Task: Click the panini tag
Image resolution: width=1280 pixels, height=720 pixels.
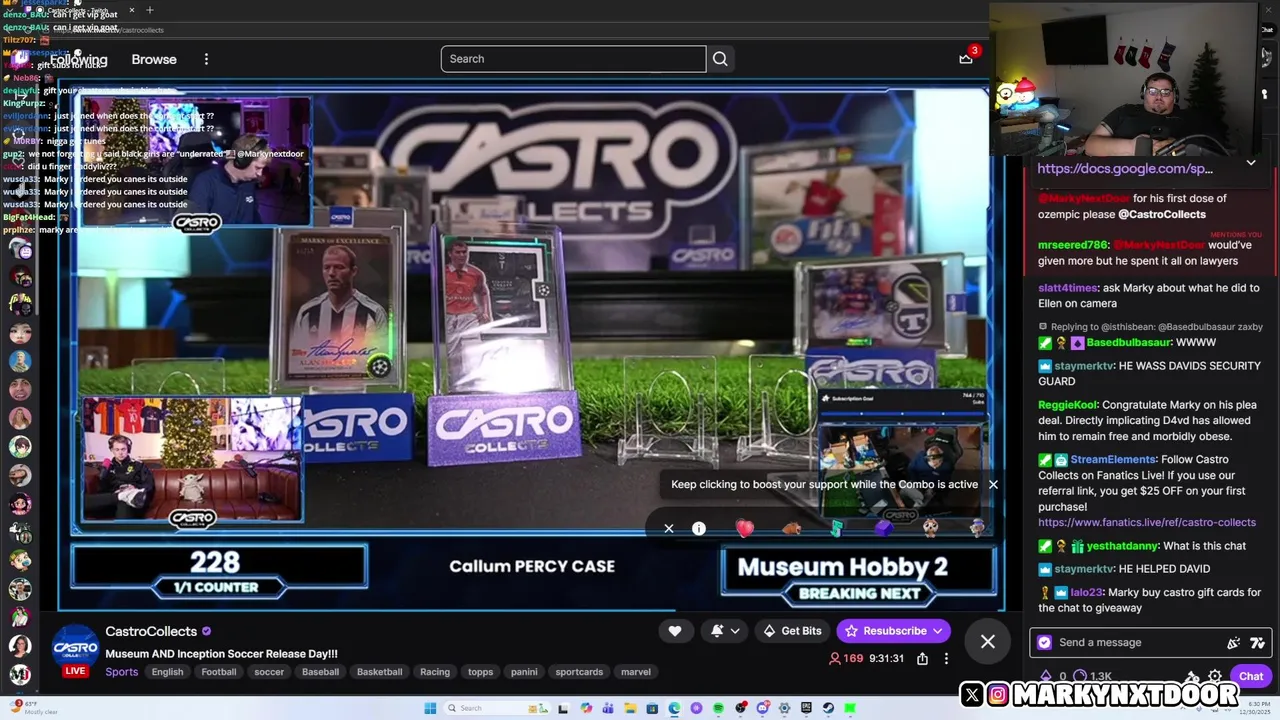Action: tap(524, 672)
